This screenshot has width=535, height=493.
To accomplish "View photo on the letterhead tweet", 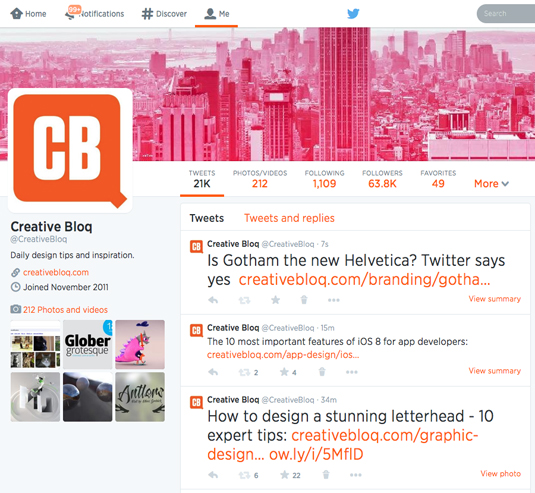I will 501,474.
